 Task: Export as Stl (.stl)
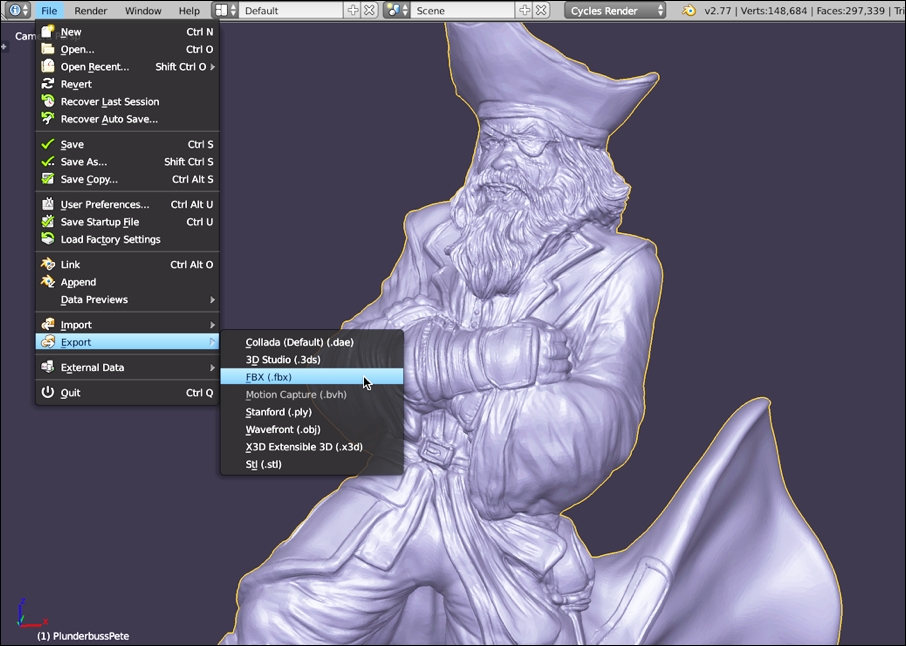point(312,464)
